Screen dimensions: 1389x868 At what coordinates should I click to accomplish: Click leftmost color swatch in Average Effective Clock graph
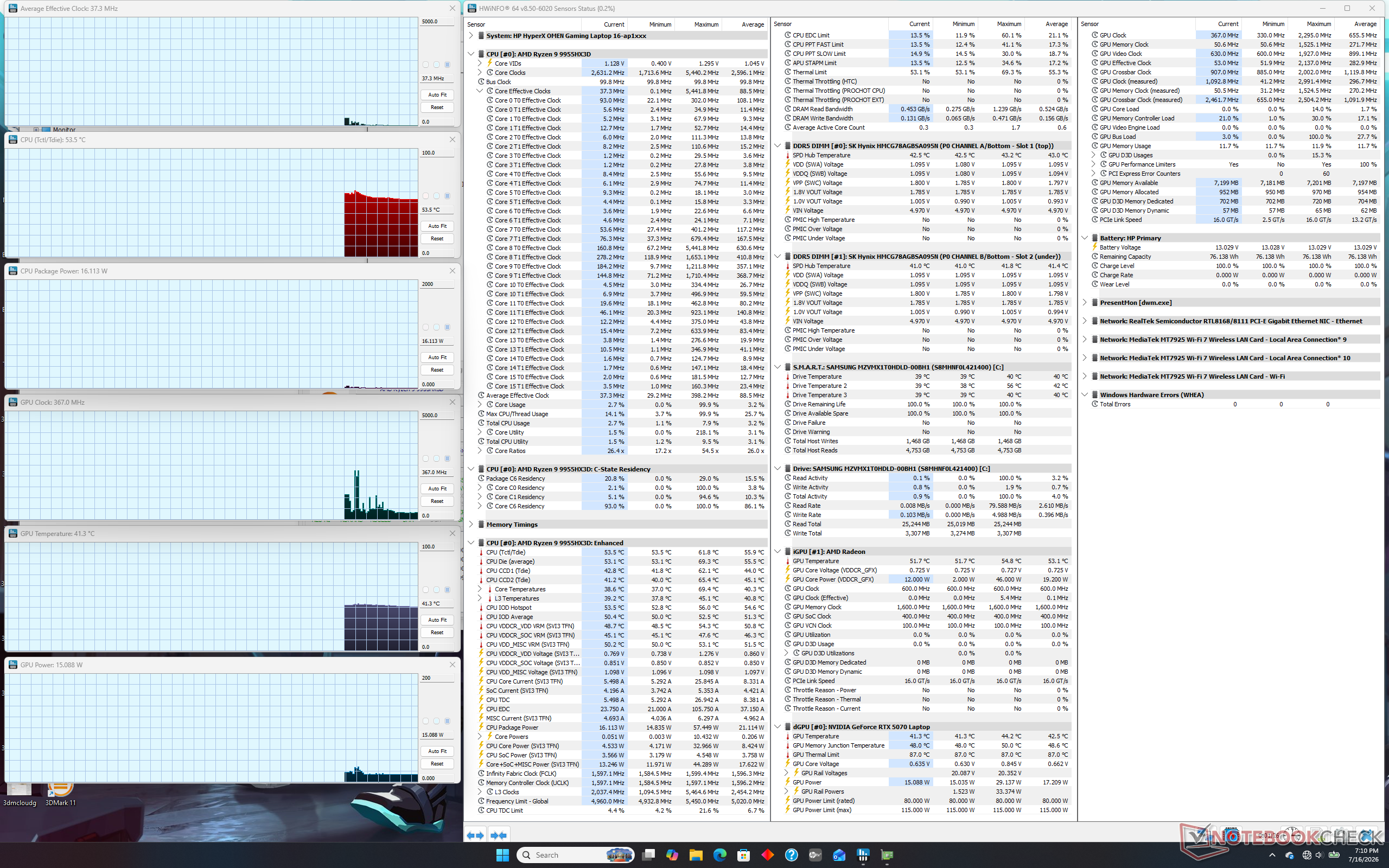(425, 65)
